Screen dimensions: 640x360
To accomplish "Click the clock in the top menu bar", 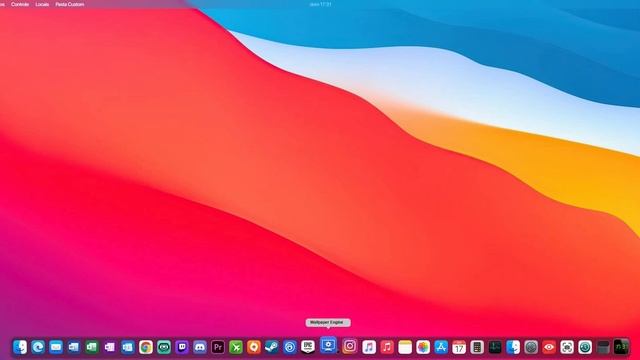I will pyautogui.click(x=320, y=4).
